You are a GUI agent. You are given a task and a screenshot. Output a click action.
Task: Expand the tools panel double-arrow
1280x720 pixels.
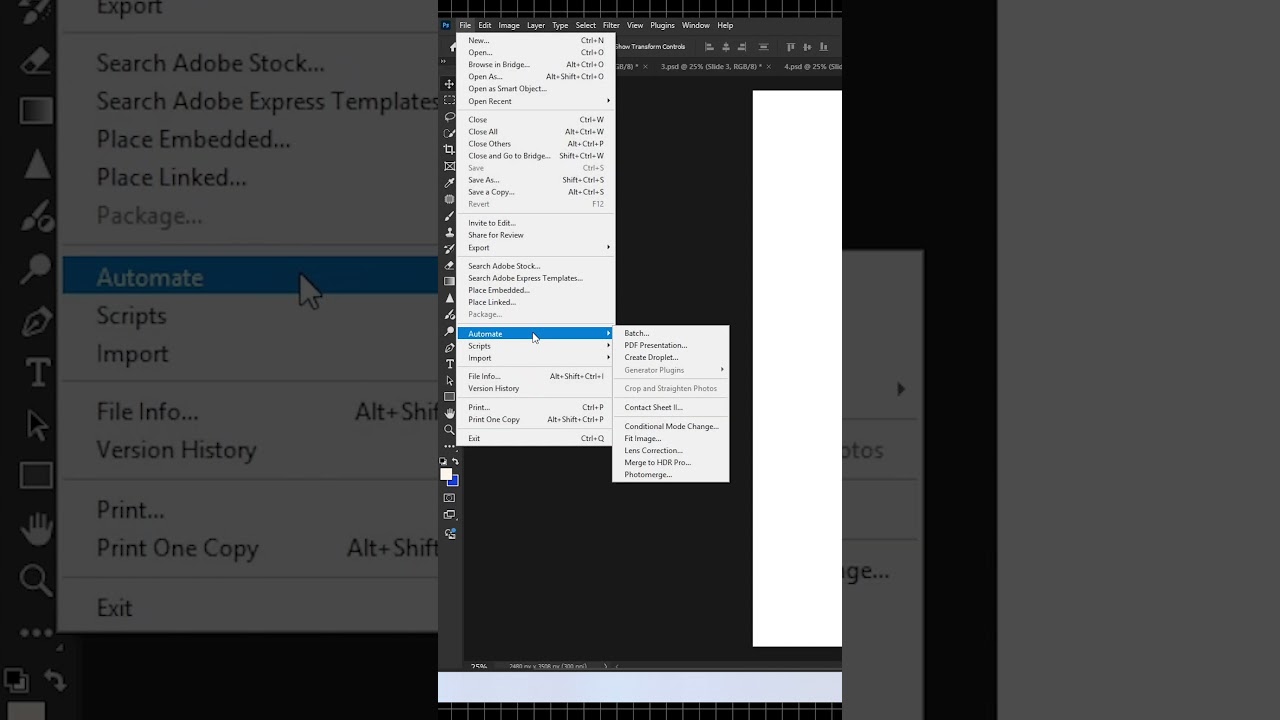click(x=444, y=61)
